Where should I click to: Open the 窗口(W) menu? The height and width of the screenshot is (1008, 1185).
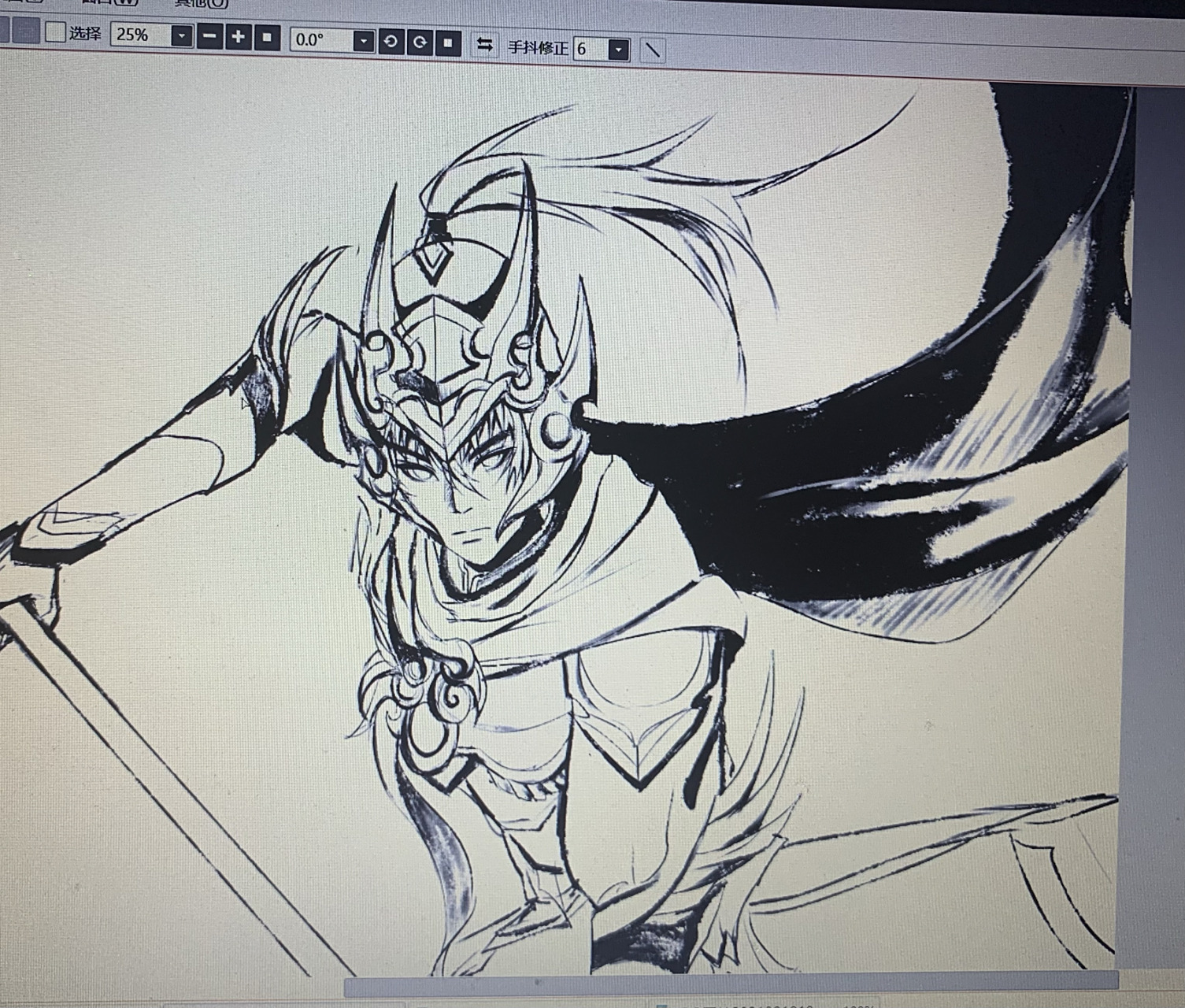[110, 2]
